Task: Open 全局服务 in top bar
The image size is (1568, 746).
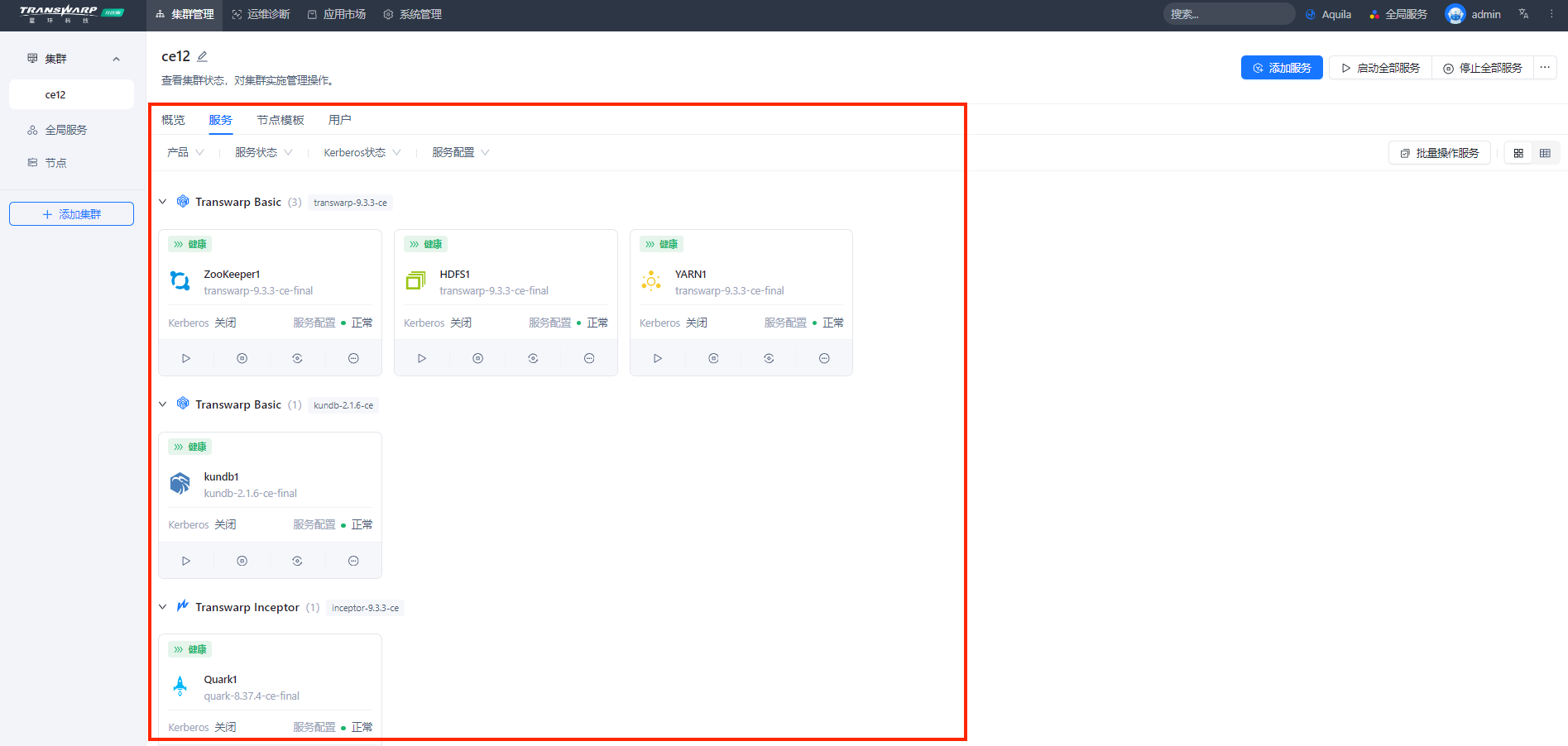Action: click(1398, 14)
